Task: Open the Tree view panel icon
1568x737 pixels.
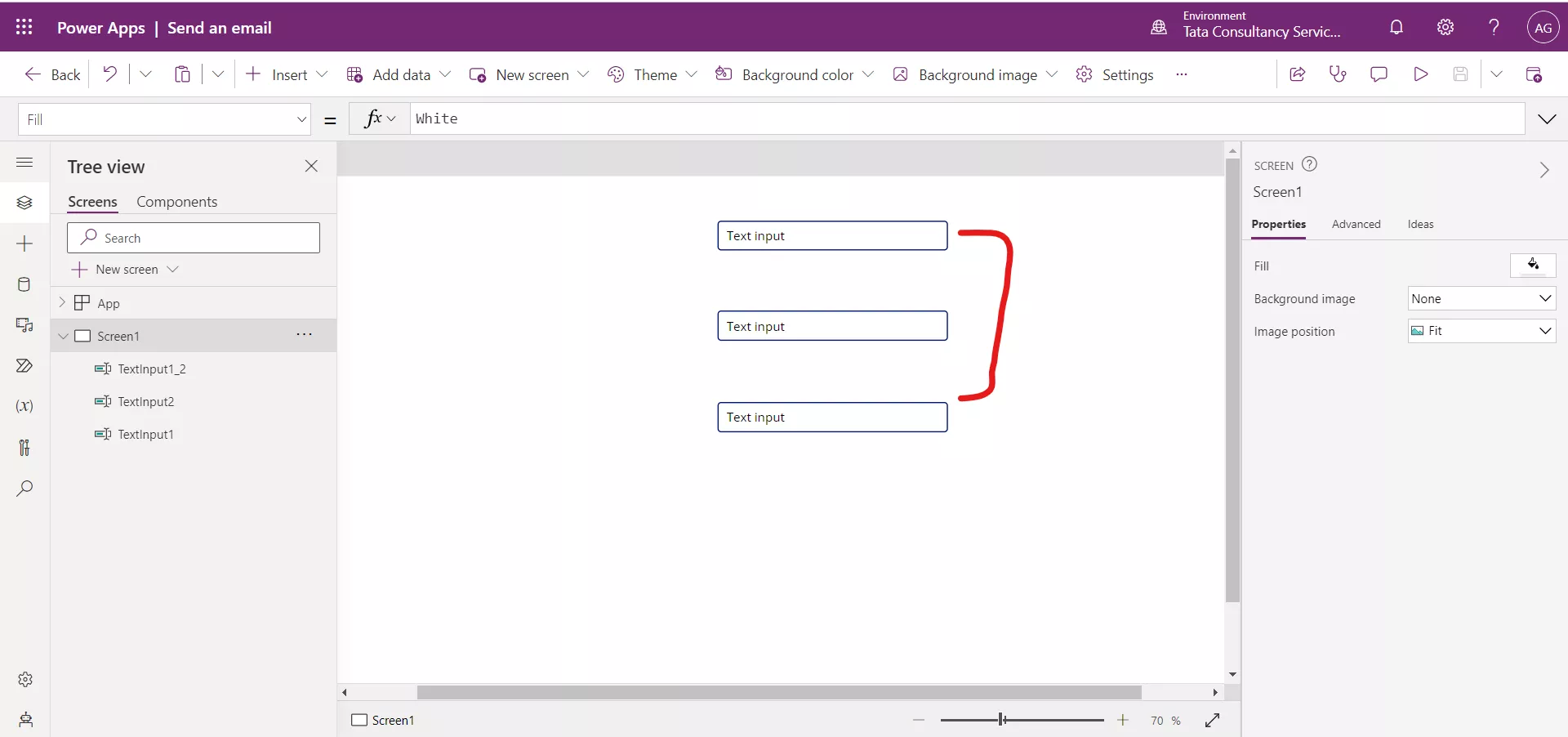Action: click(24, 203)
